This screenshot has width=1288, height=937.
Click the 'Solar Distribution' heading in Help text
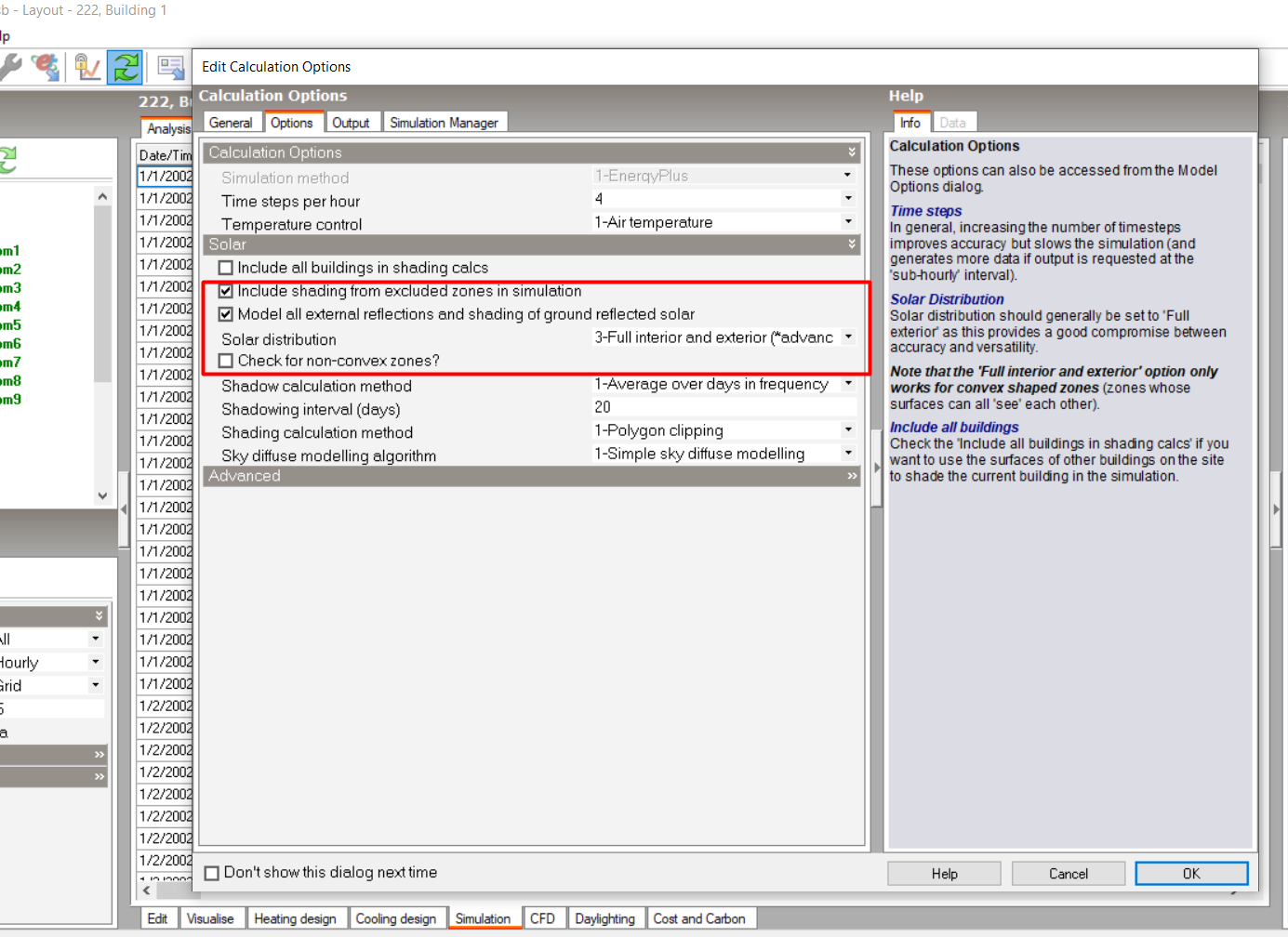(x=947, y=299)
